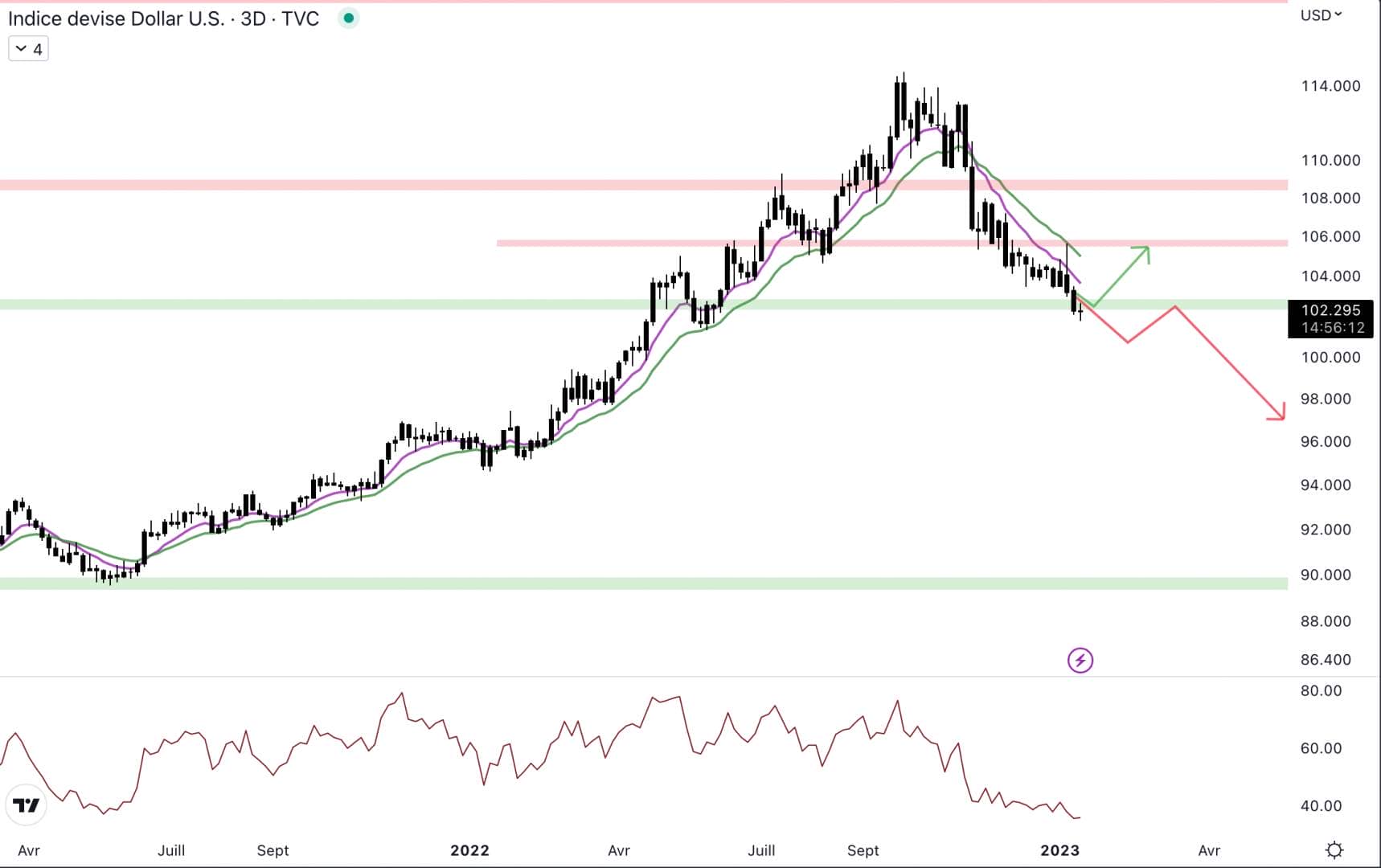Image resolution: width=1381 pixels, height=868 pixels.
Task: Open the USD currency dropdown
Action: click(x=1321, y=14)
